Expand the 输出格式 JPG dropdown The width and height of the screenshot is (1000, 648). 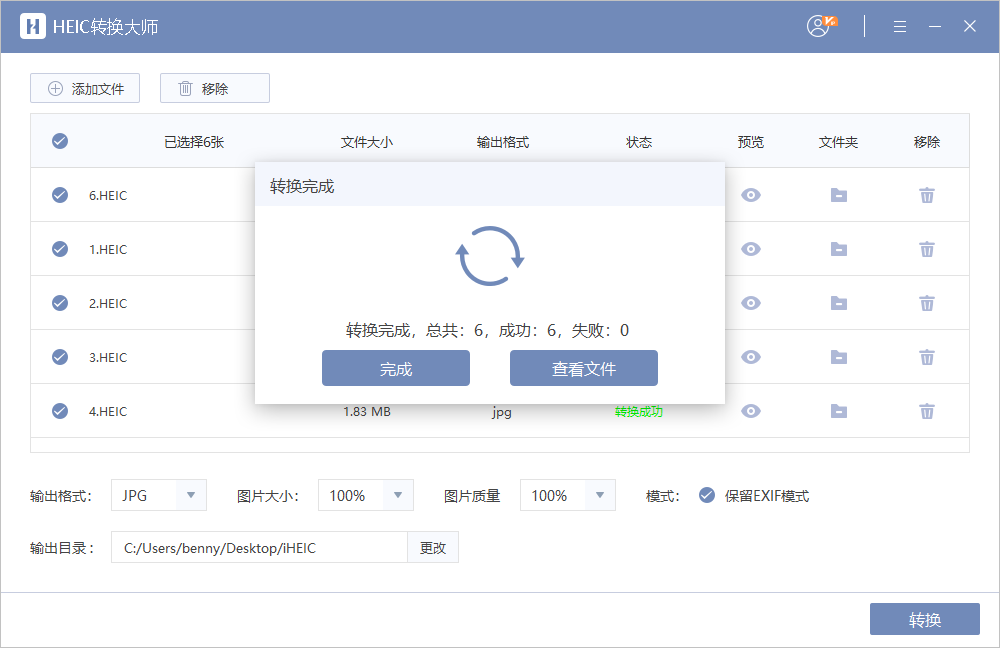point(190,495)
